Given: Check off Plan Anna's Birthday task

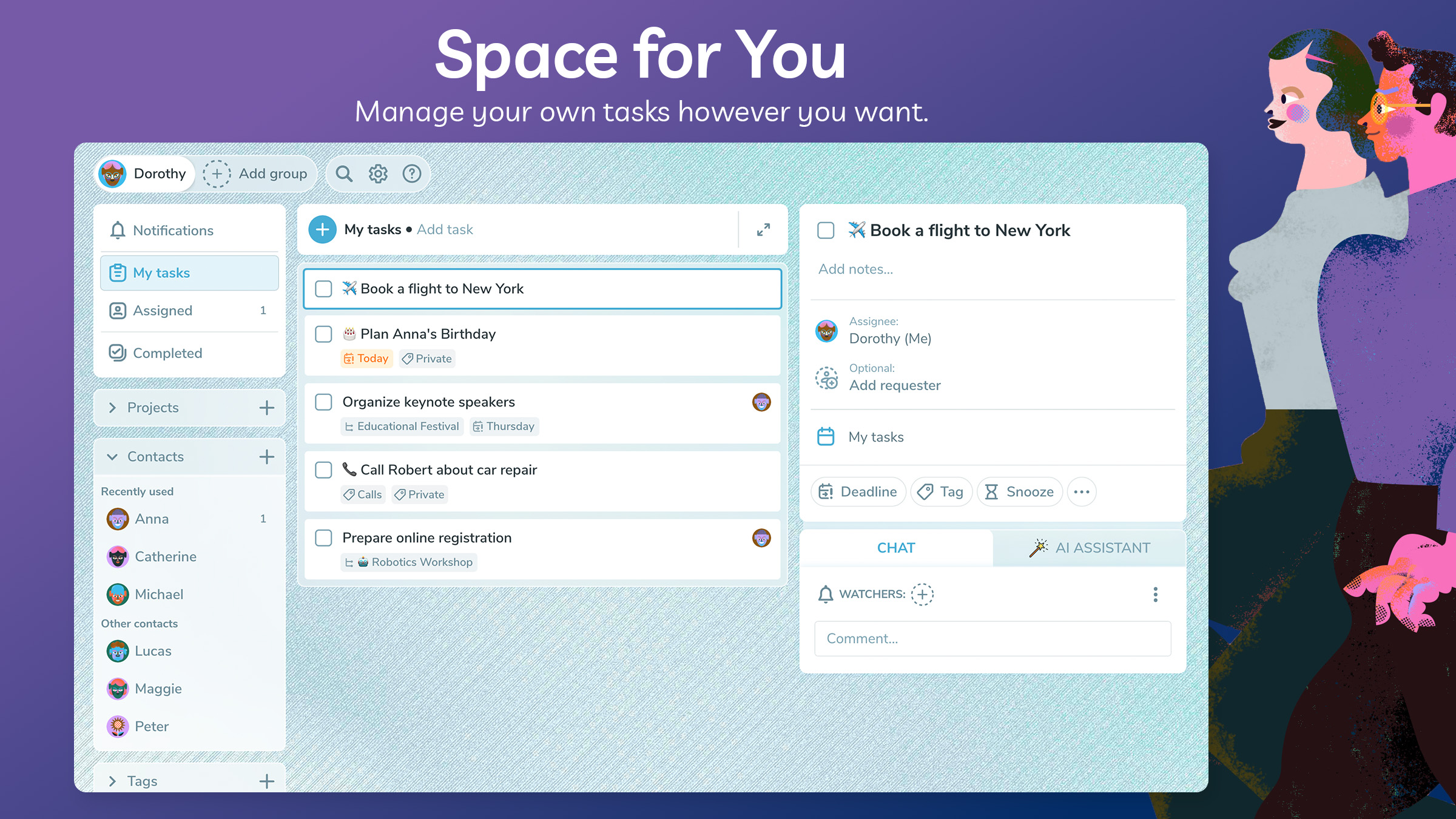Looking at the screenshot, I should tap(323, 334).
